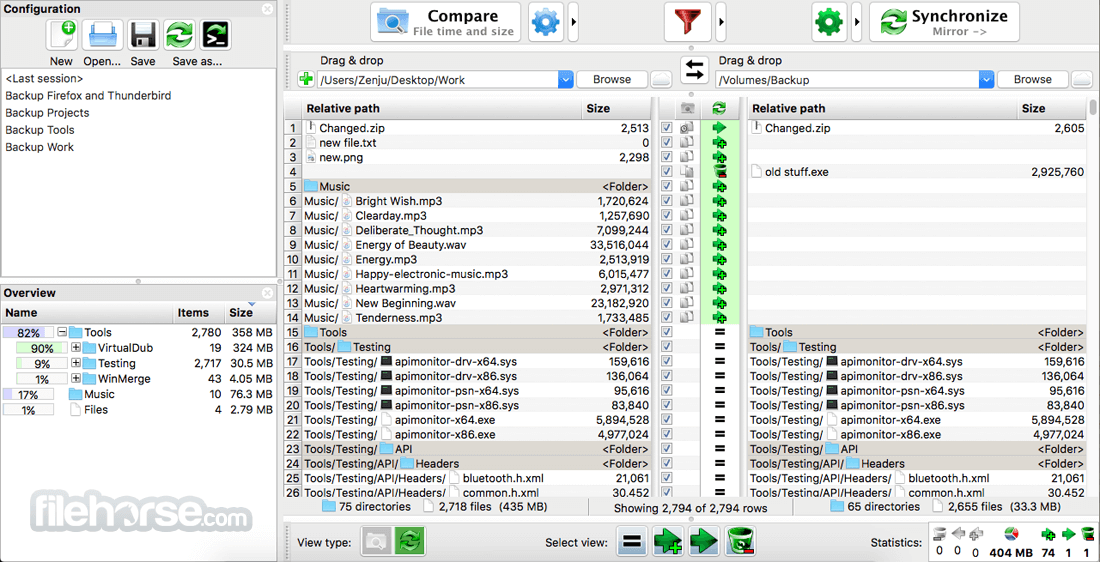The width and height of the screenshot is (1100, 562).
Task: Toggle files to be deleted on right
Action: 739,542
